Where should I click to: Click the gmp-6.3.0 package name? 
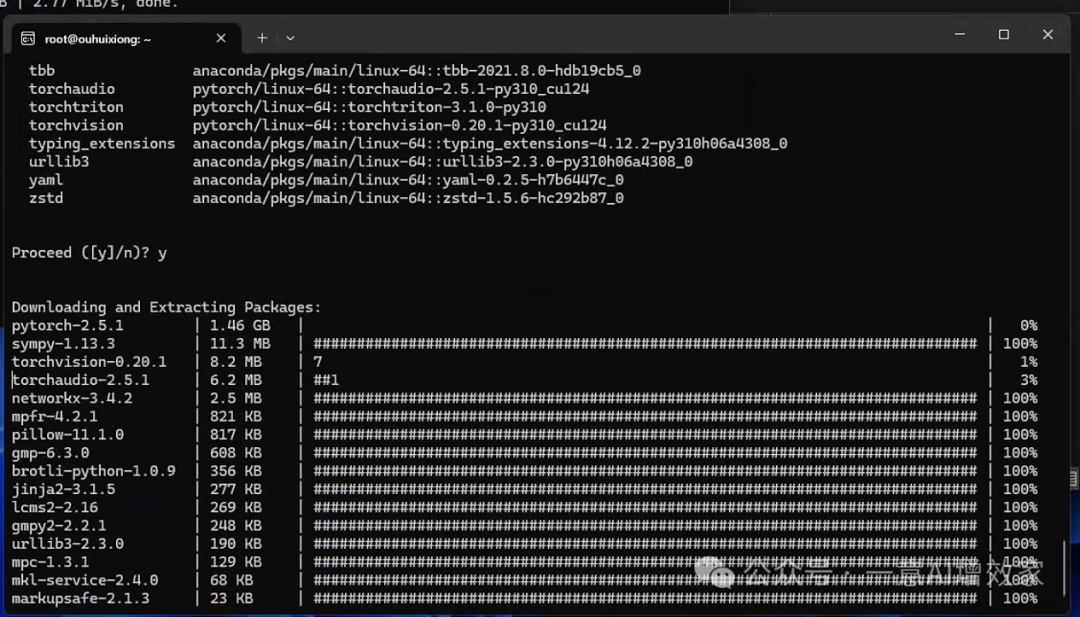(x=50, y=453)
